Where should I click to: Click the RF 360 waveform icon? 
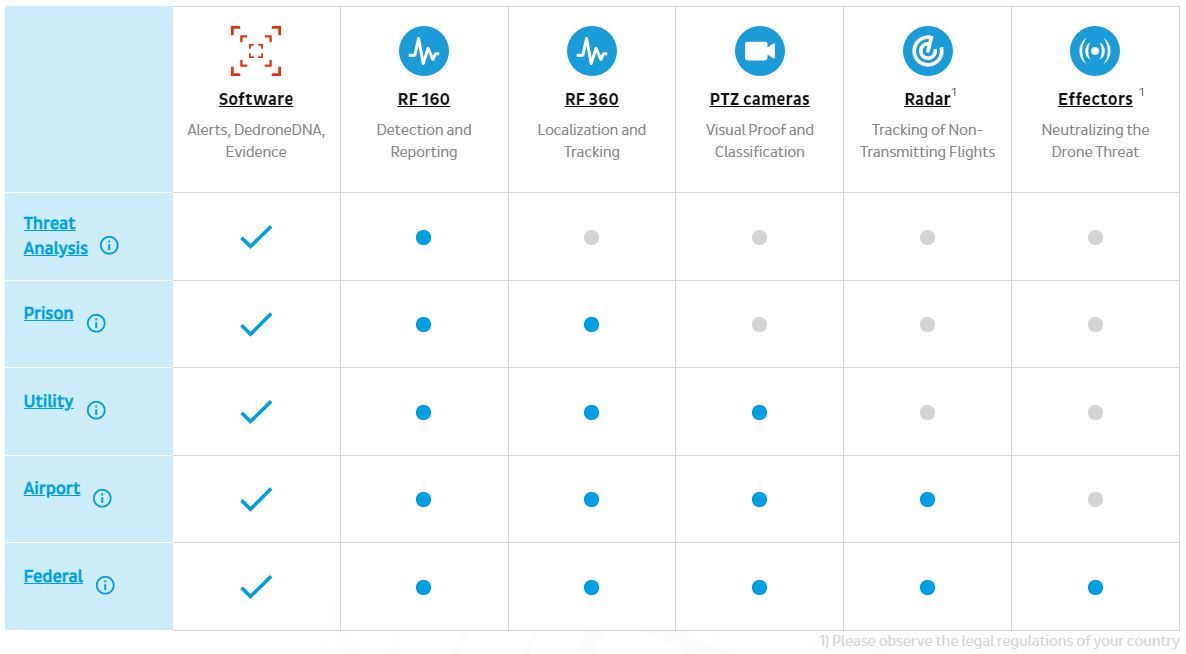592,51
